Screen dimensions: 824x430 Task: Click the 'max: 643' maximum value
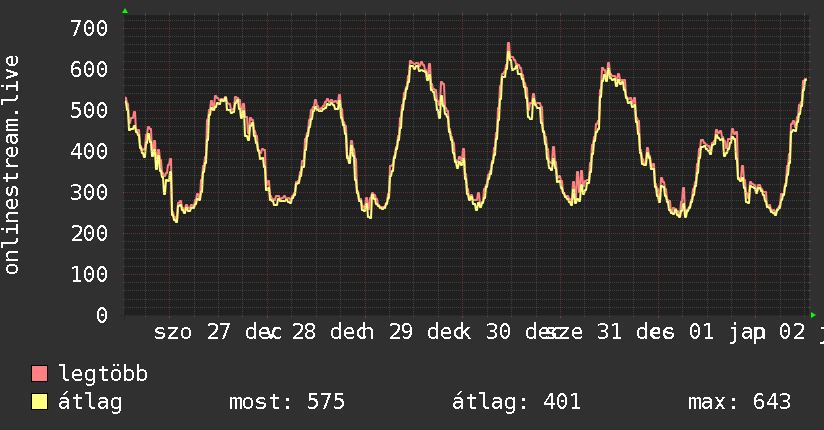coord(739,402)
